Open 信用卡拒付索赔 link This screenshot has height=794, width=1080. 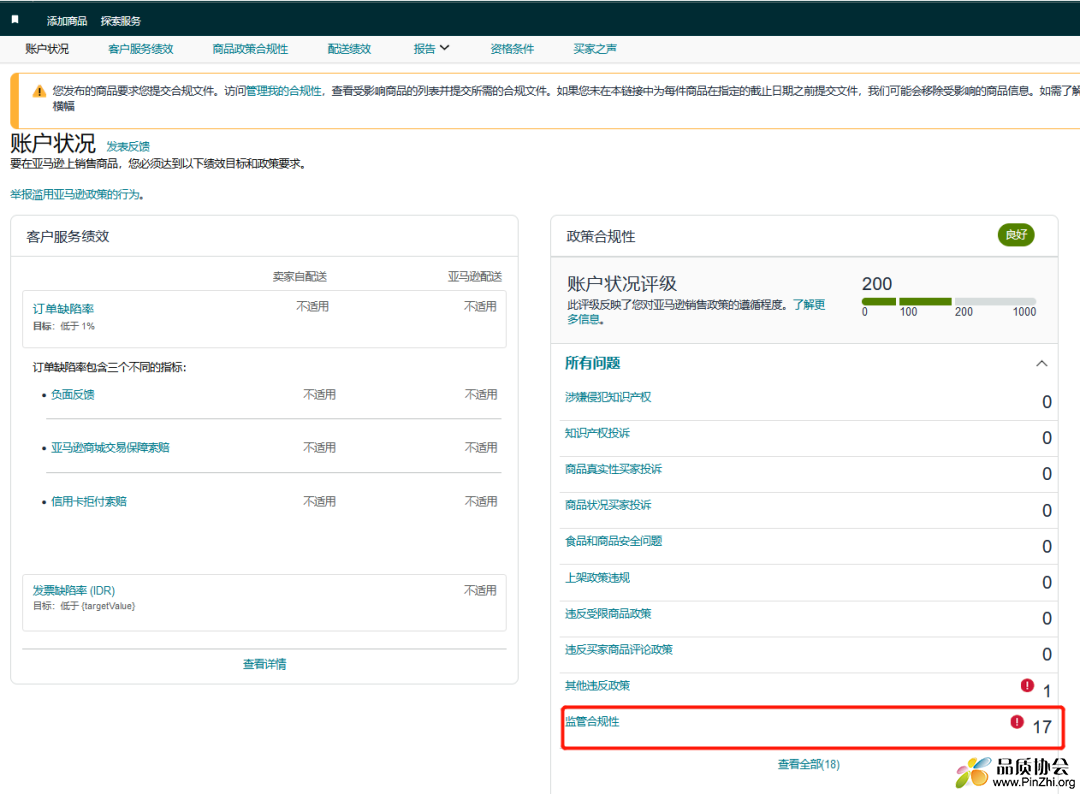click(89, 501)
